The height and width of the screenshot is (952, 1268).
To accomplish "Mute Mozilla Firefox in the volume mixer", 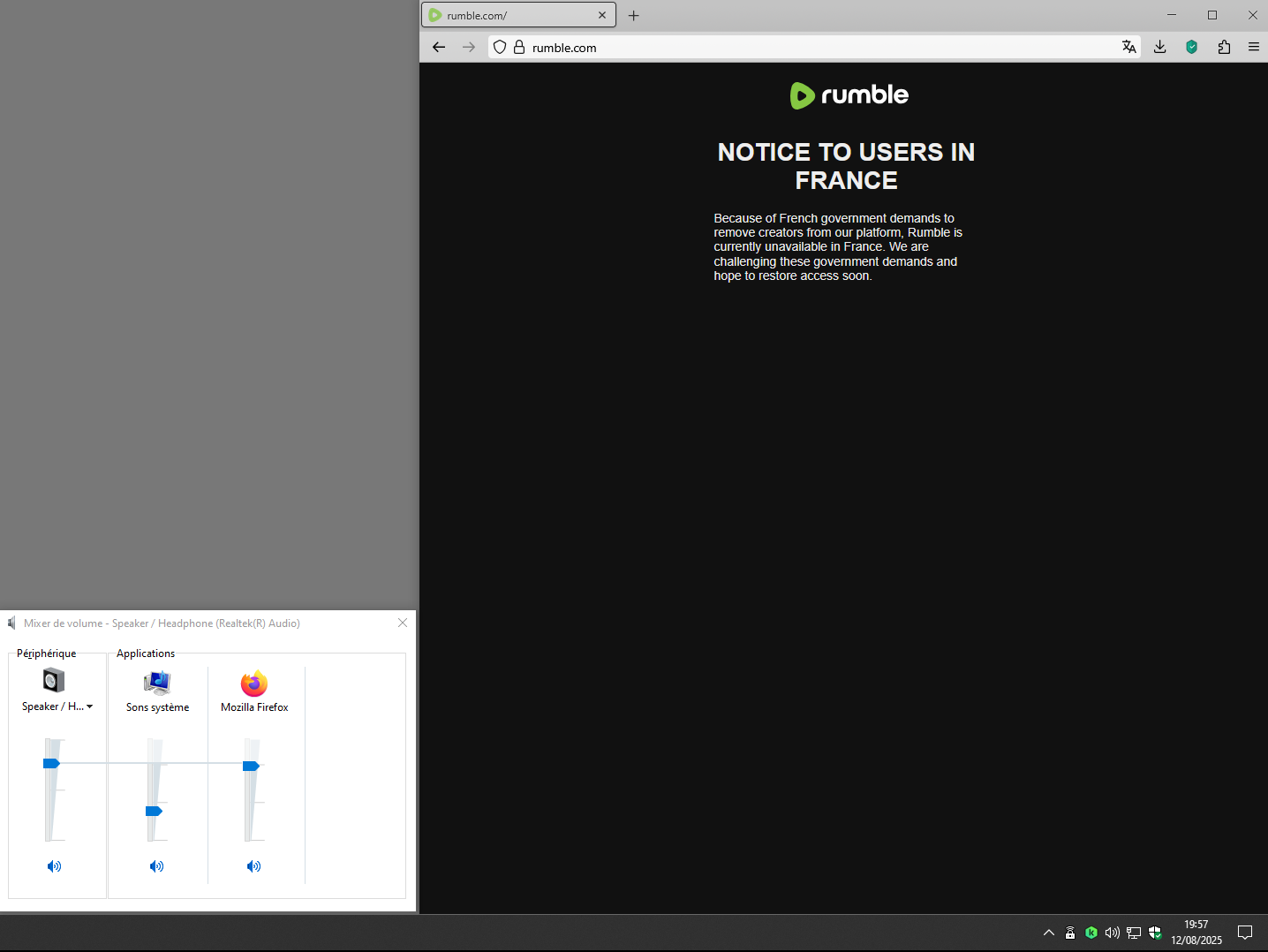I will (x=254, y=866).
